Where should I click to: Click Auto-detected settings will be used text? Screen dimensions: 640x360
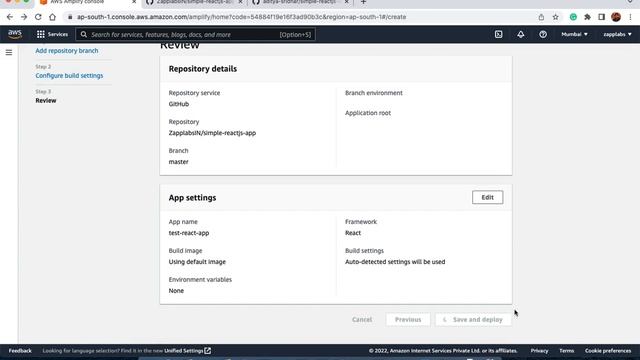pyautogui.click(x=395, y=262)
